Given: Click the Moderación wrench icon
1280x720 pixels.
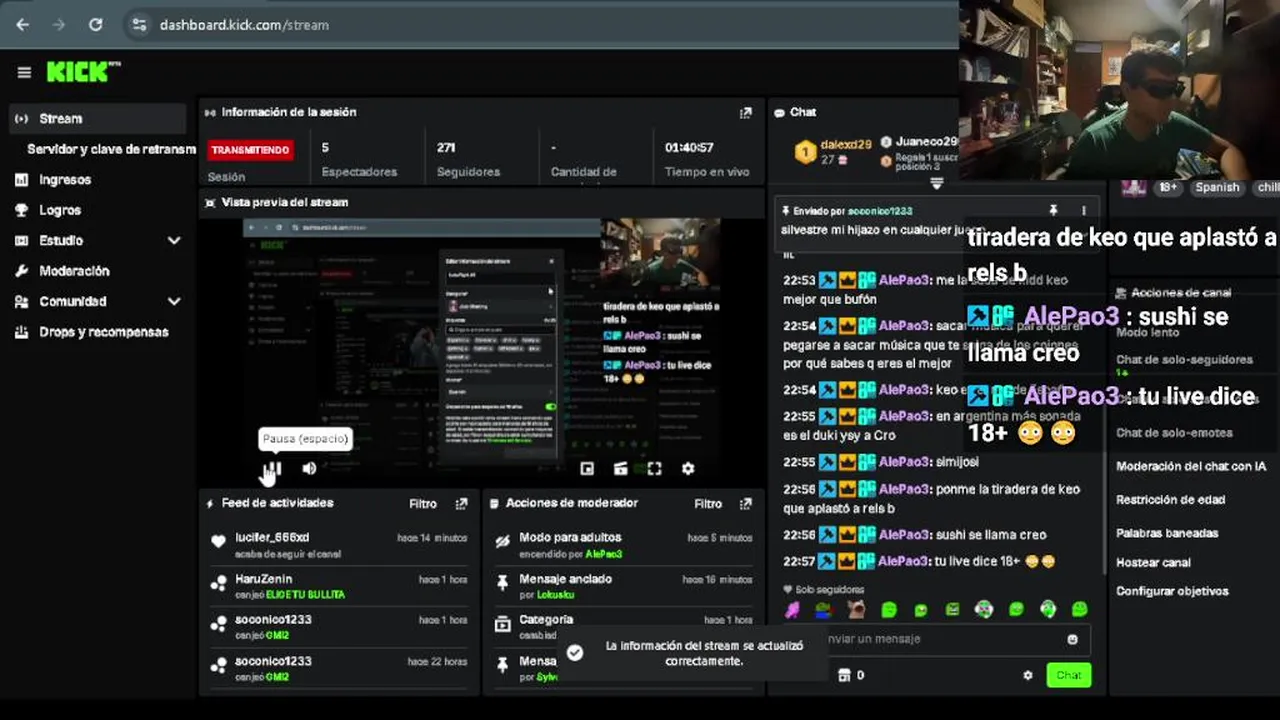Looking at the screenshot, I should [21, 271].
